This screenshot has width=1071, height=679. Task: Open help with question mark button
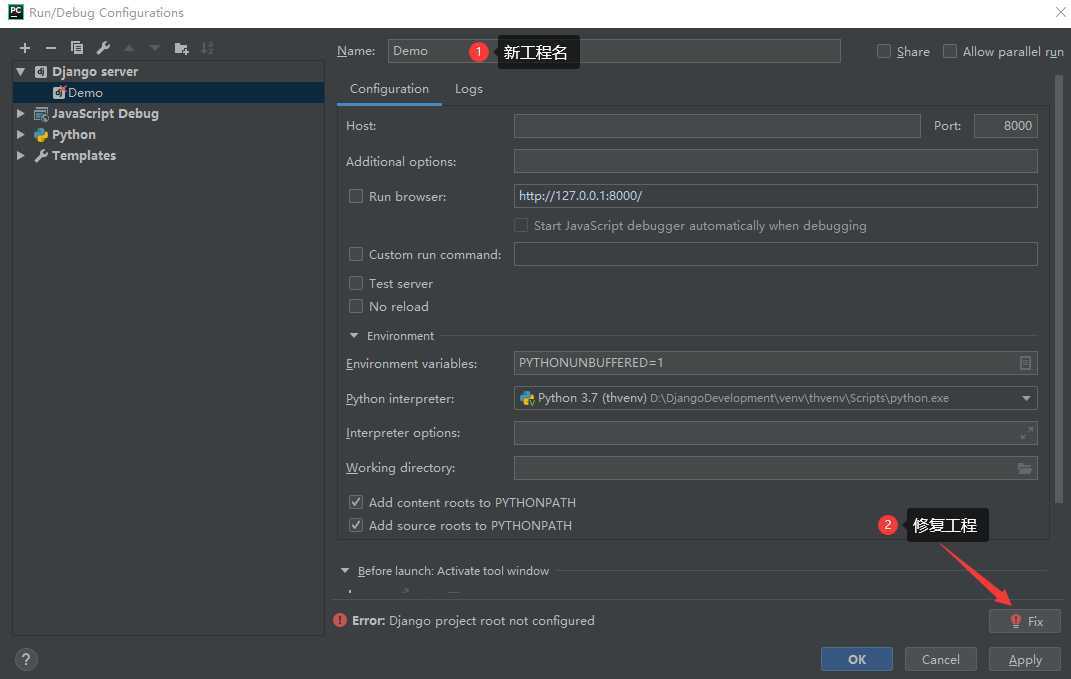point(26,659)
